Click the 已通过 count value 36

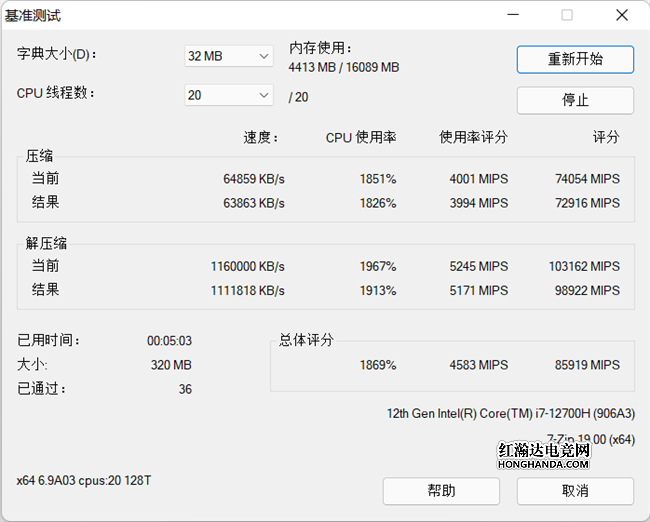pyautogui.click(x=185, y=389)
